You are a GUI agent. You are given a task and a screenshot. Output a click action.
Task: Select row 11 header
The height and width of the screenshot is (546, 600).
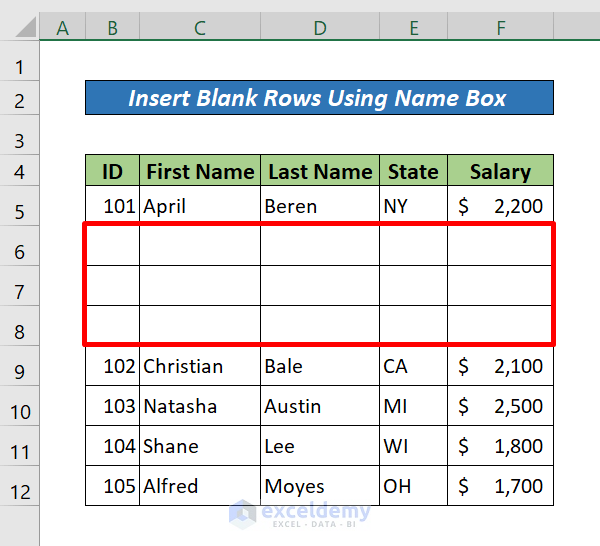[20, 446]
